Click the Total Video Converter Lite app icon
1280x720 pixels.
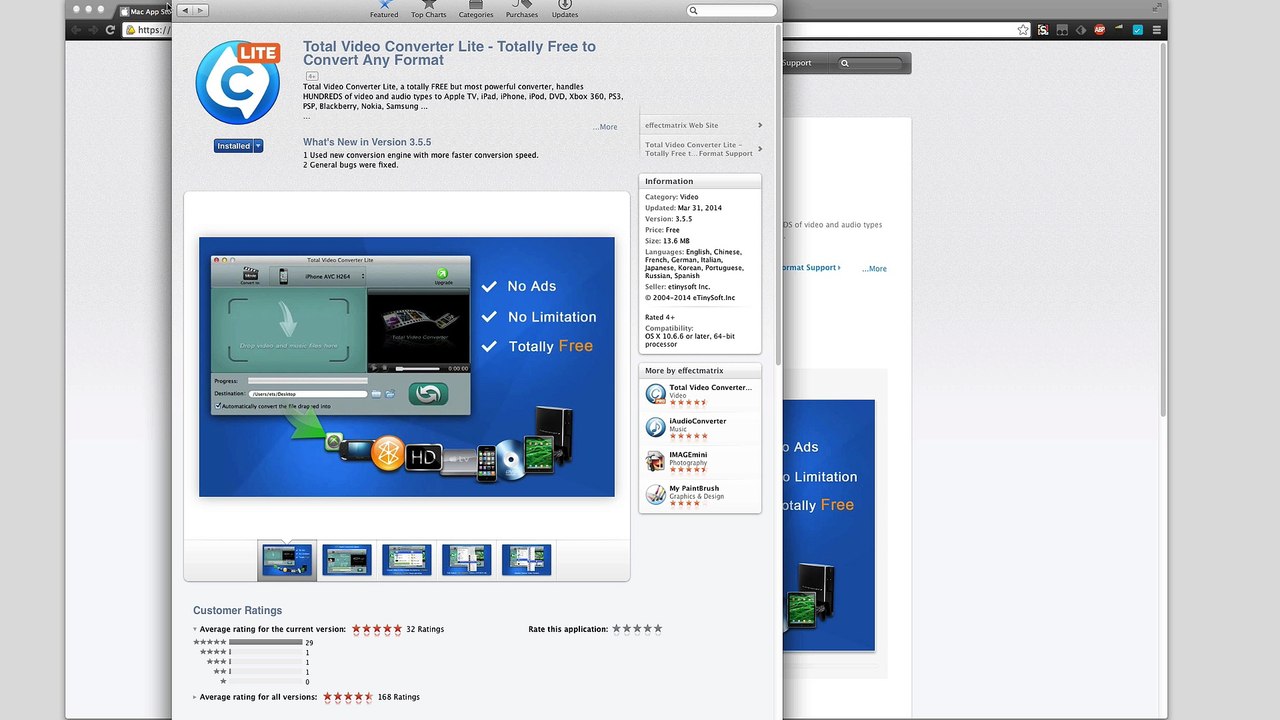click(x=237, y=83)
